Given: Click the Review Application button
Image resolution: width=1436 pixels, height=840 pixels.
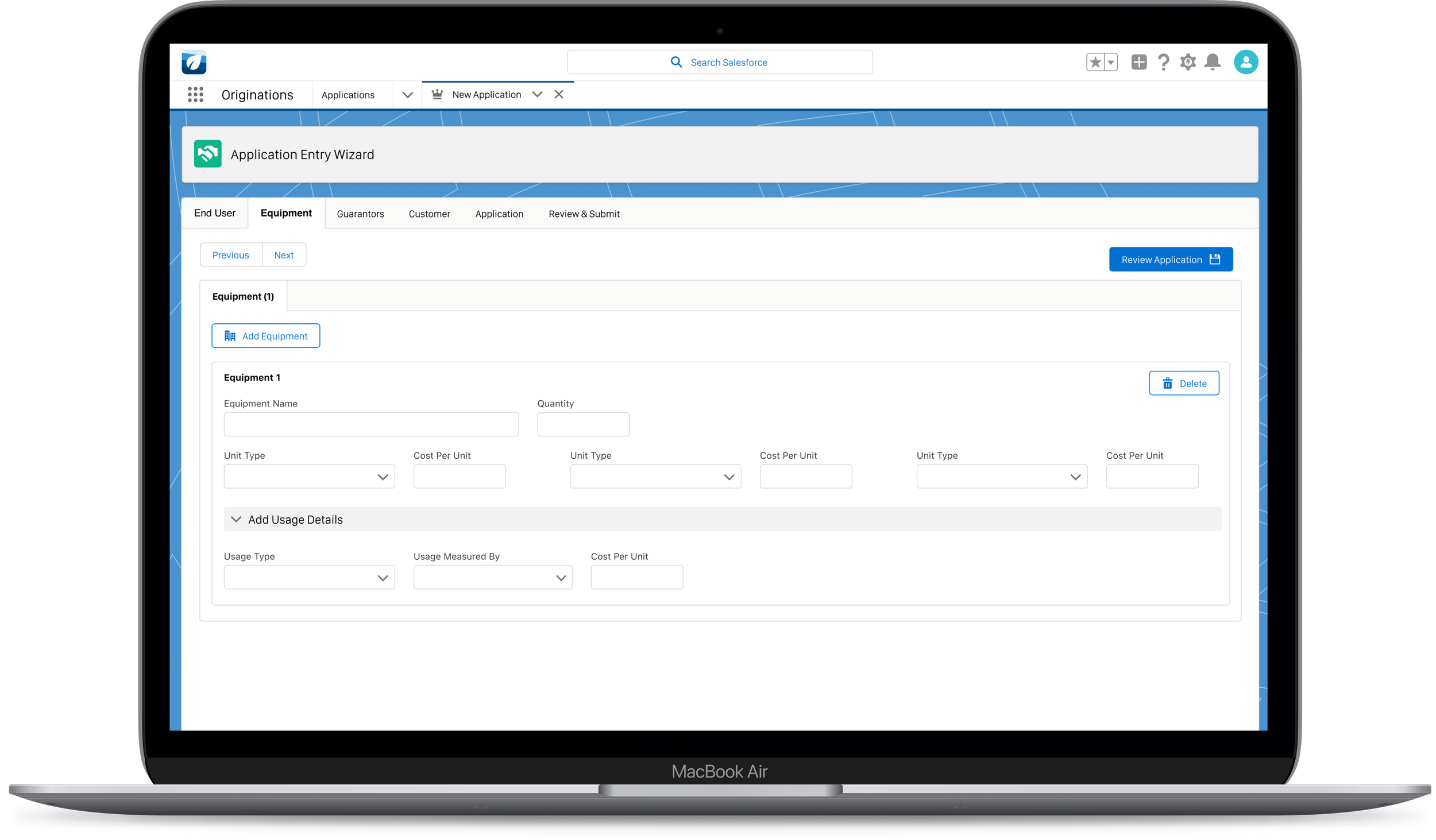Looking at the screenshot, I should coord(1170,260).
